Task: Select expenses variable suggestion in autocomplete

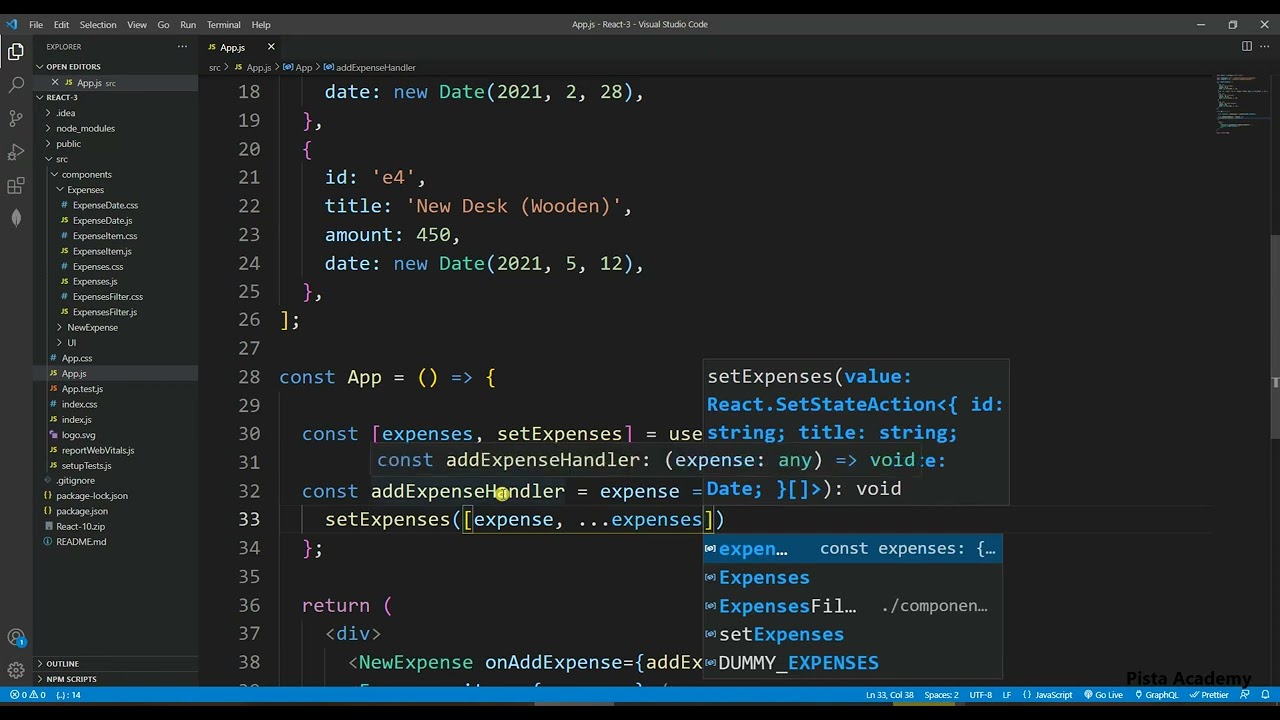Action: (852, 549)
